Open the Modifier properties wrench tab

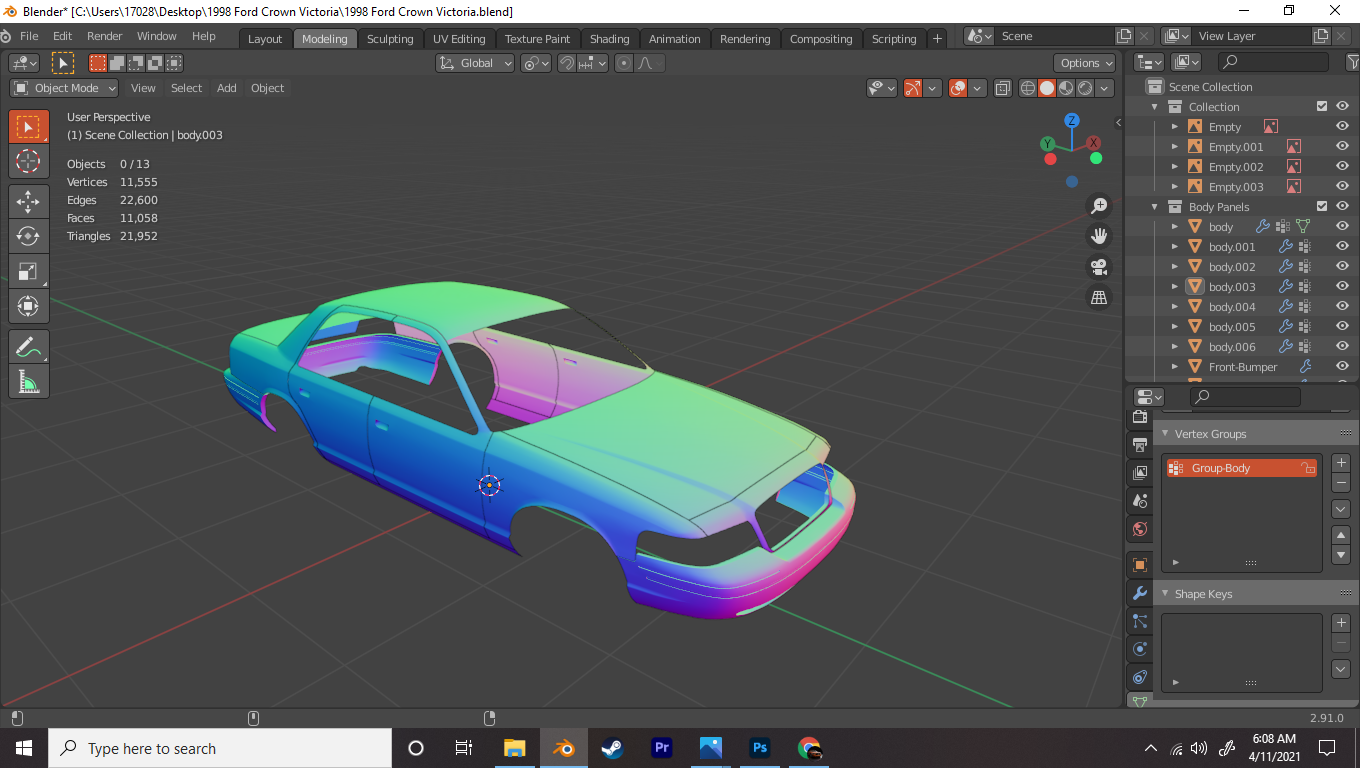1140,593
